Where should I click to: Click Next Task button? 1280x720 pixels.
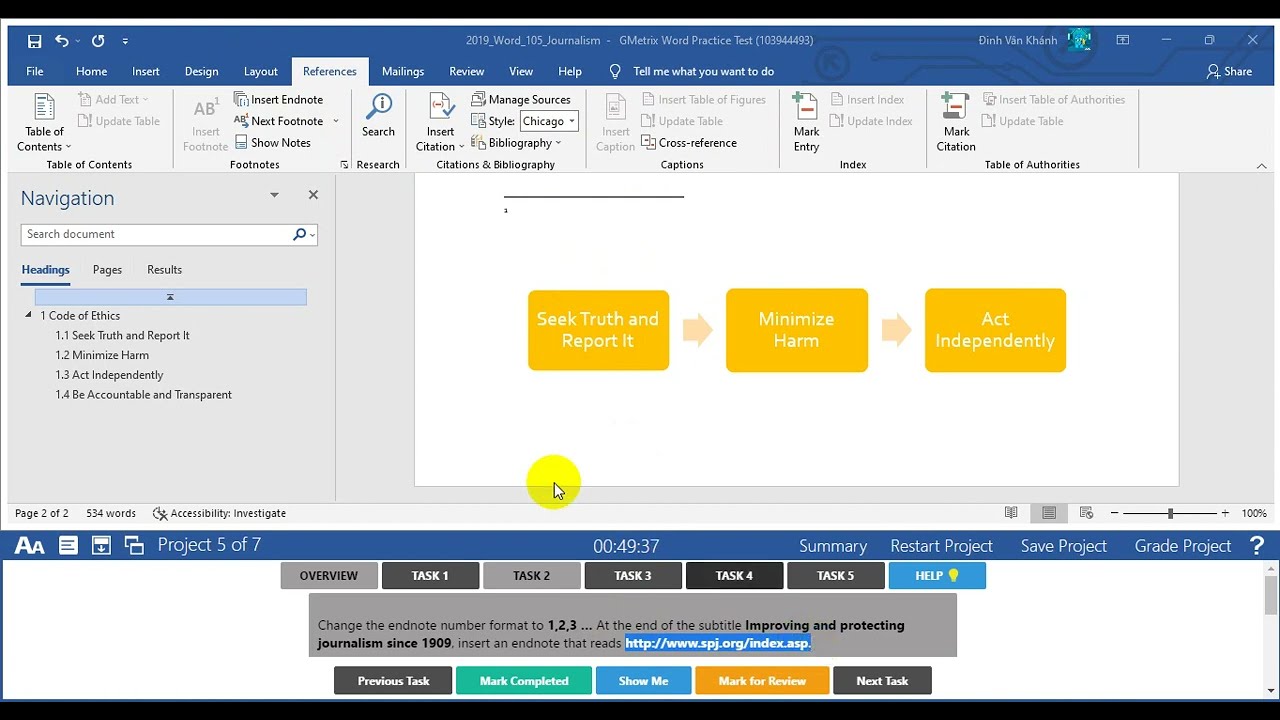coord(882,681)
